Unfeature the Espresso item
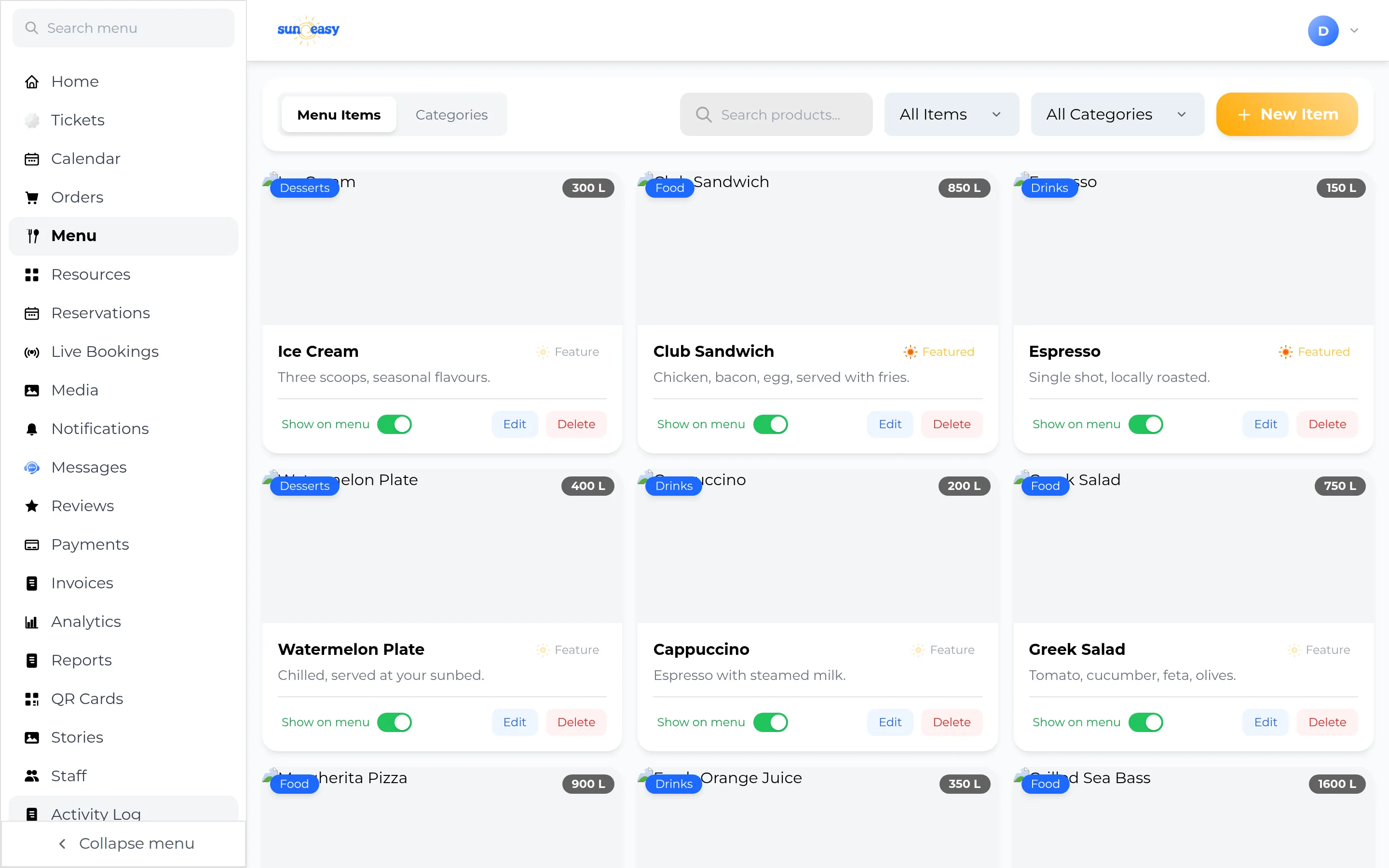The width and height of the screenshot is (1389, 868). pos(1314,352)
